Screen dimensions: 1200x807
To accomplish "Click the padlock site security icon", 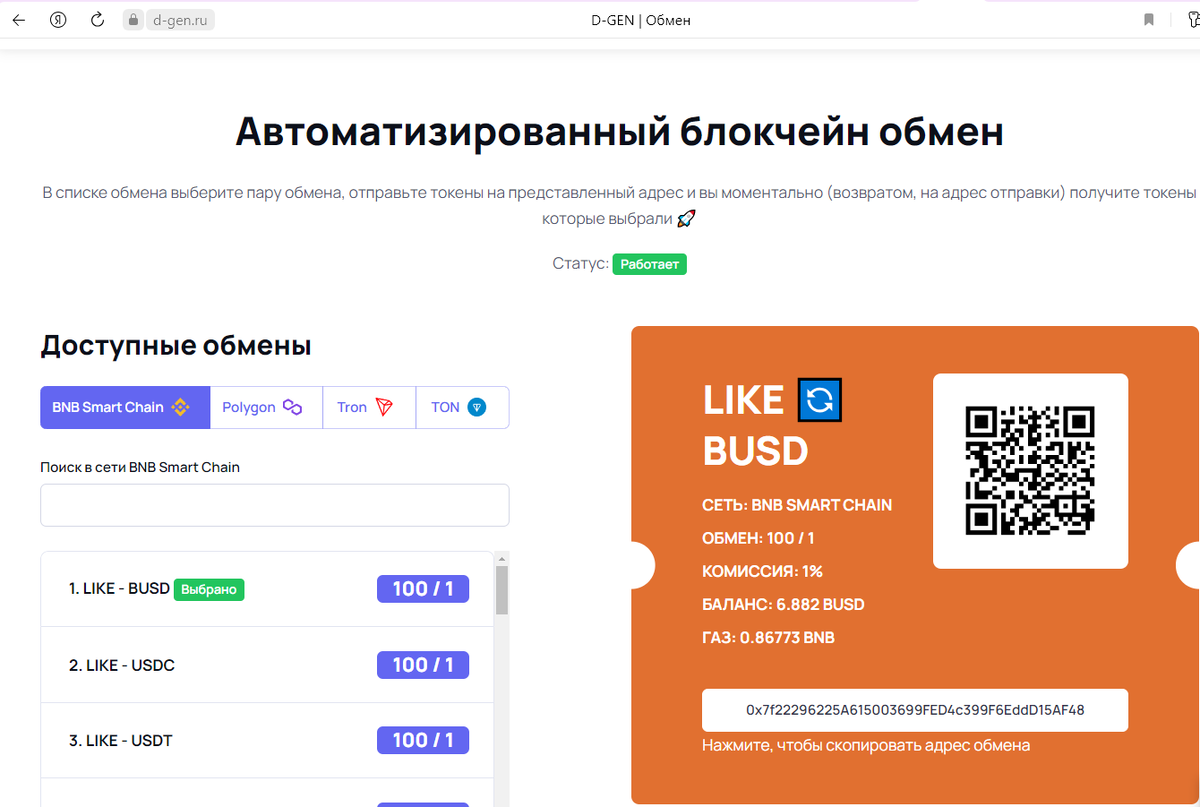I will click(x=134, y=20).
